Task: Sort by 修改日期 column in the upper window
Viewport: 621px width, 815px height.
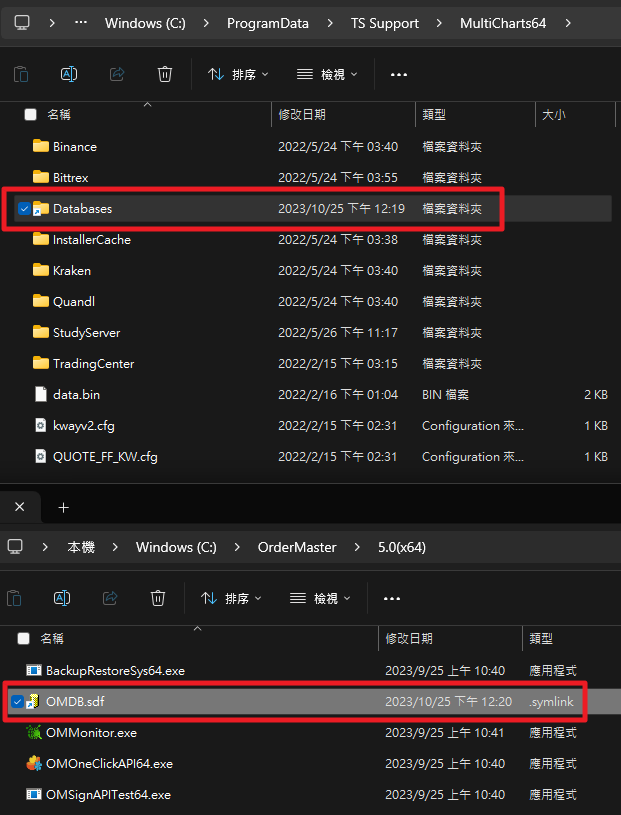Action: point(302,114)
